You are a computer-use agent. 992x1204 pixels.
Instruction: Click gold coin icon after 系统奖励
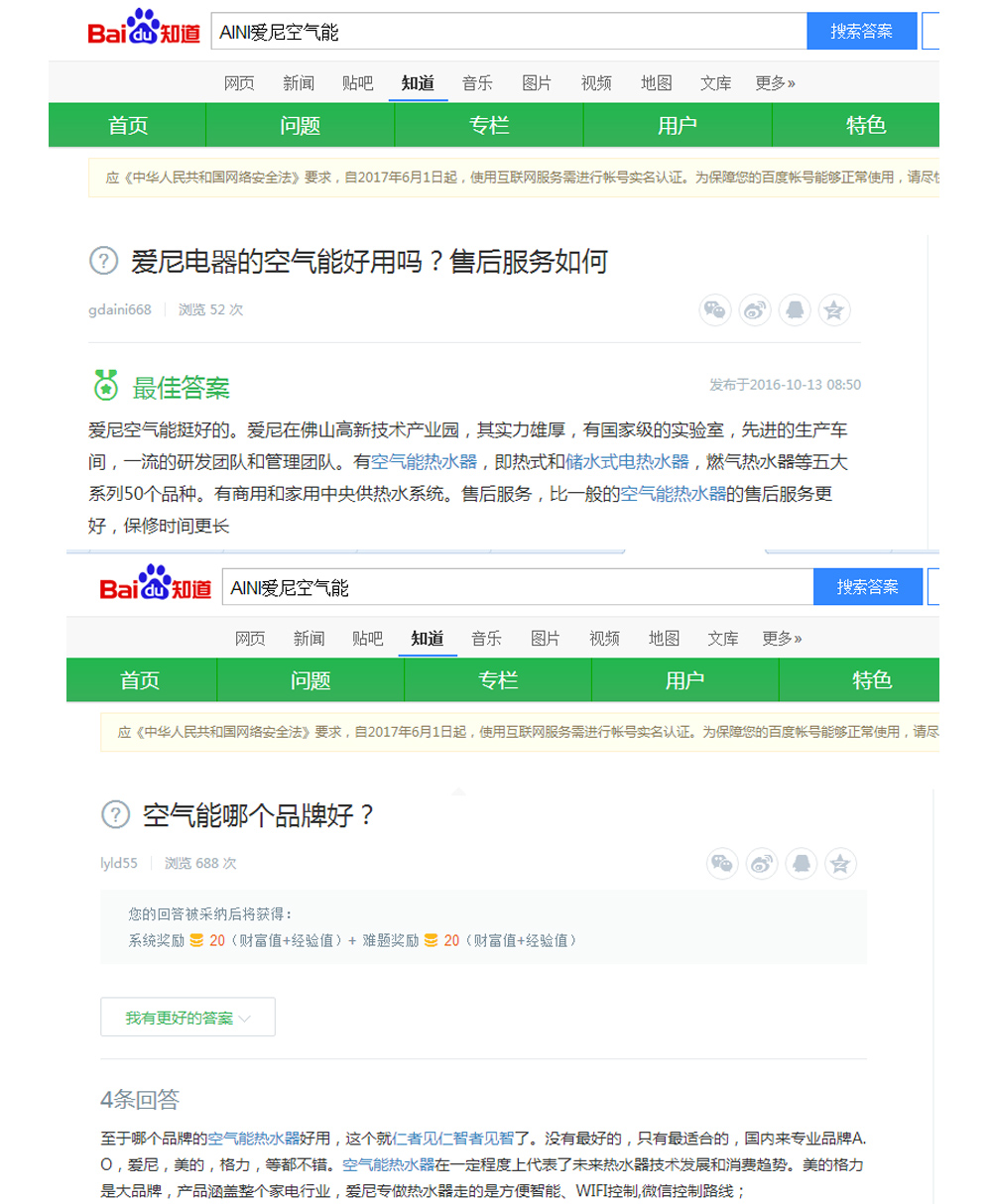coord(196,940)
